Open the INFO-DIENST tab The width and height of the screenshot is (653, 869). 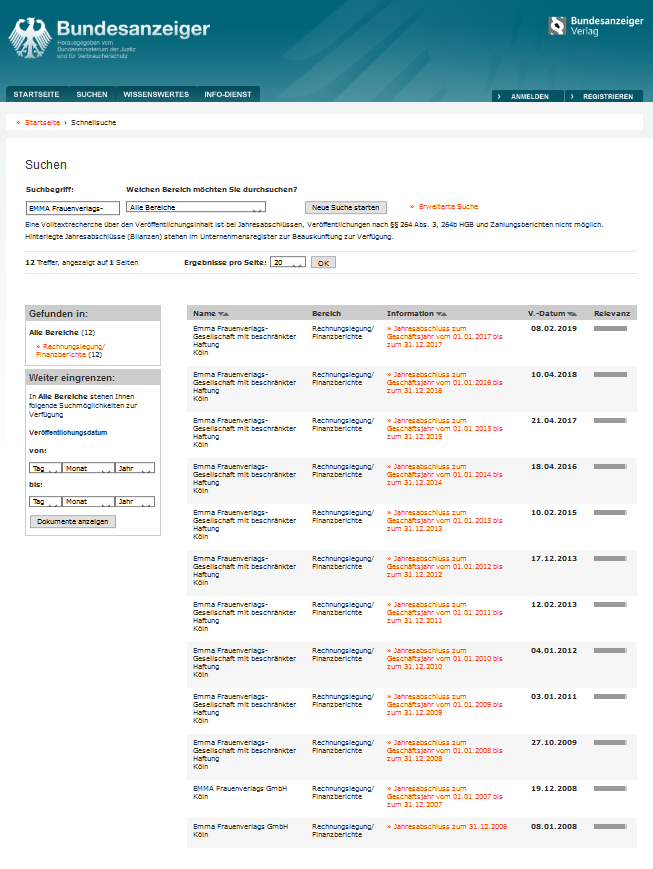(228, 94)
